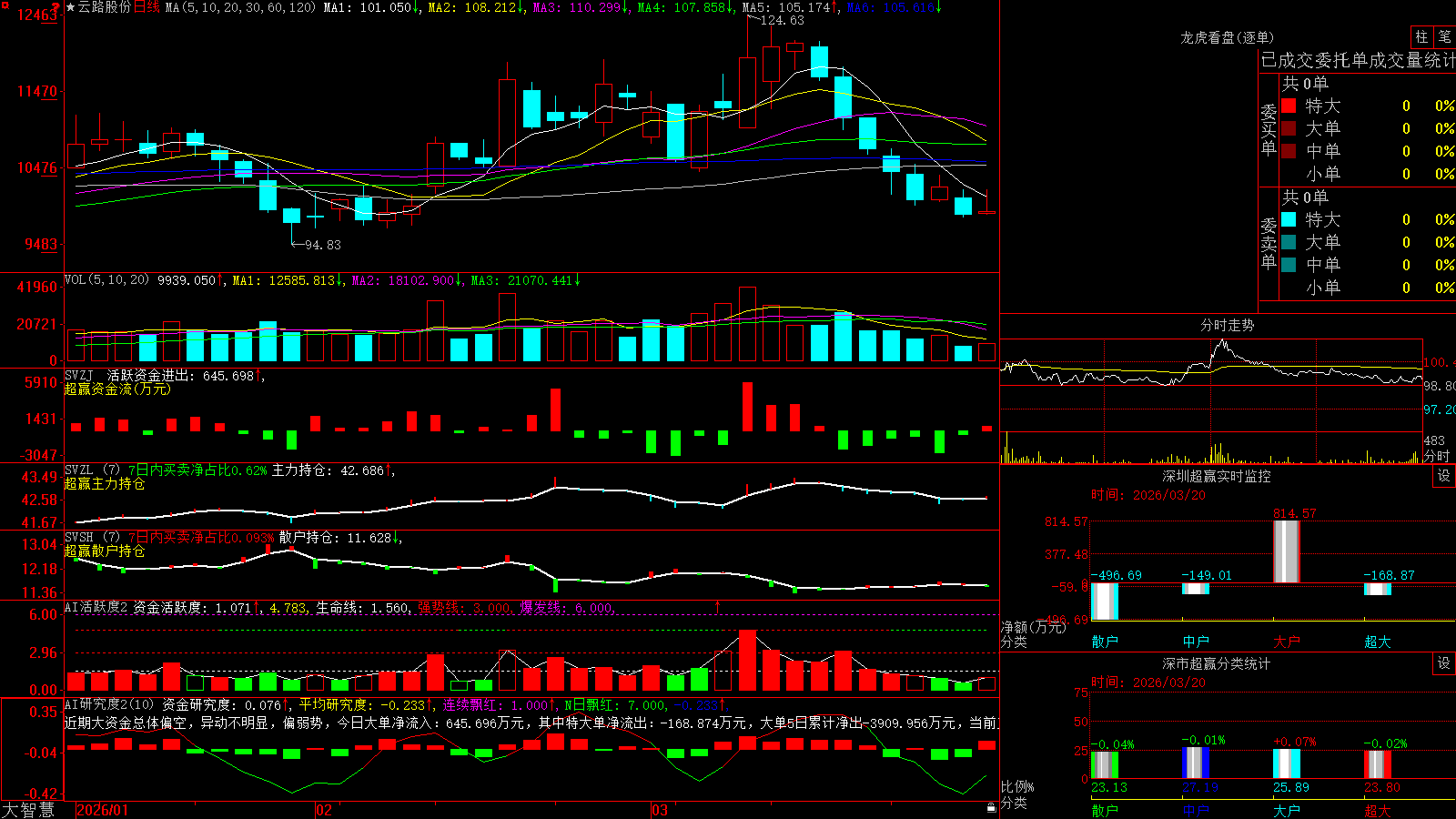Click the star icon before 云路股份

(70, 7)
